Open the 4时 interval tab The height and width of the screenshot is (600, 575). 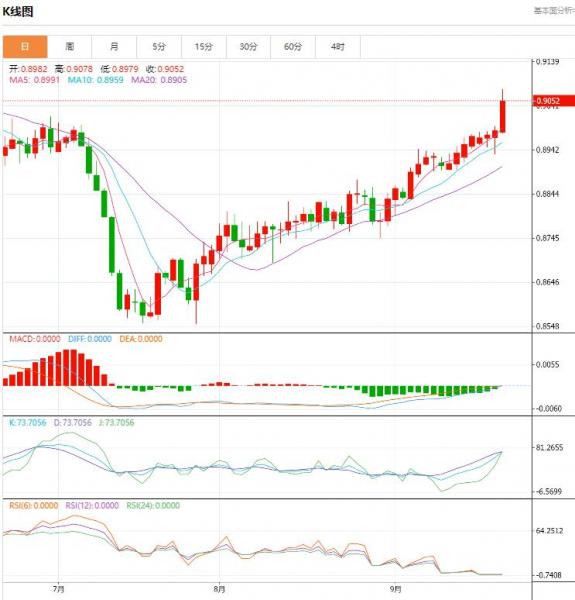pos(338,47)
